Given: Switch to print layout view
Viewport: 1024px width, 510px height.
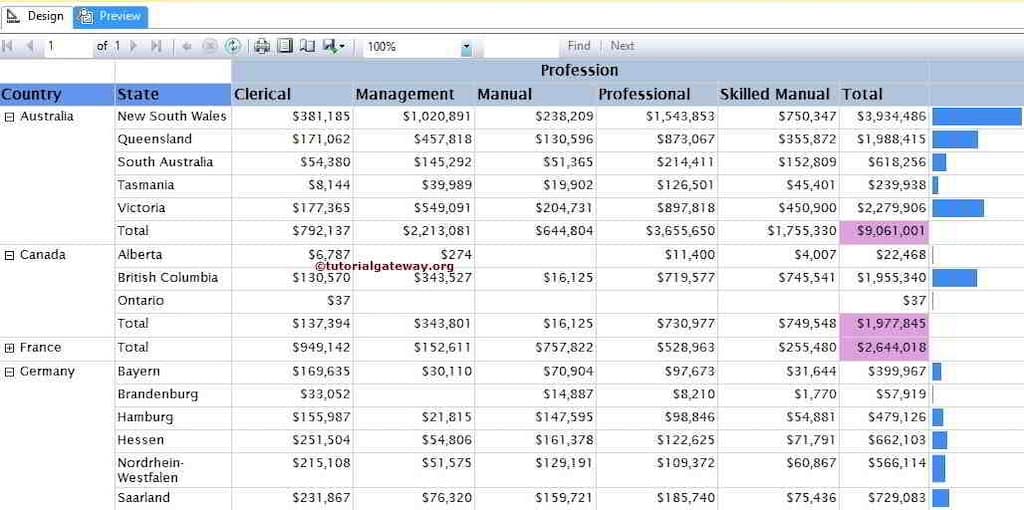Looking at the screenshot, I should pyautogui.click(x=285, y=46).
